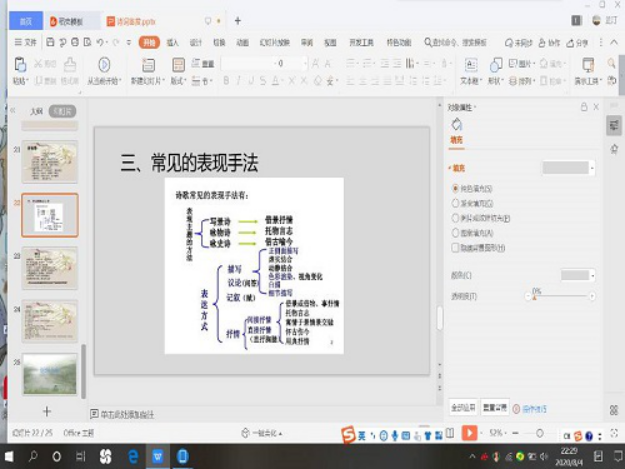This screenshot has height=469, width=625.
Task: Switch to the Insert ribbon tab
Action: (x=173, y=43)
